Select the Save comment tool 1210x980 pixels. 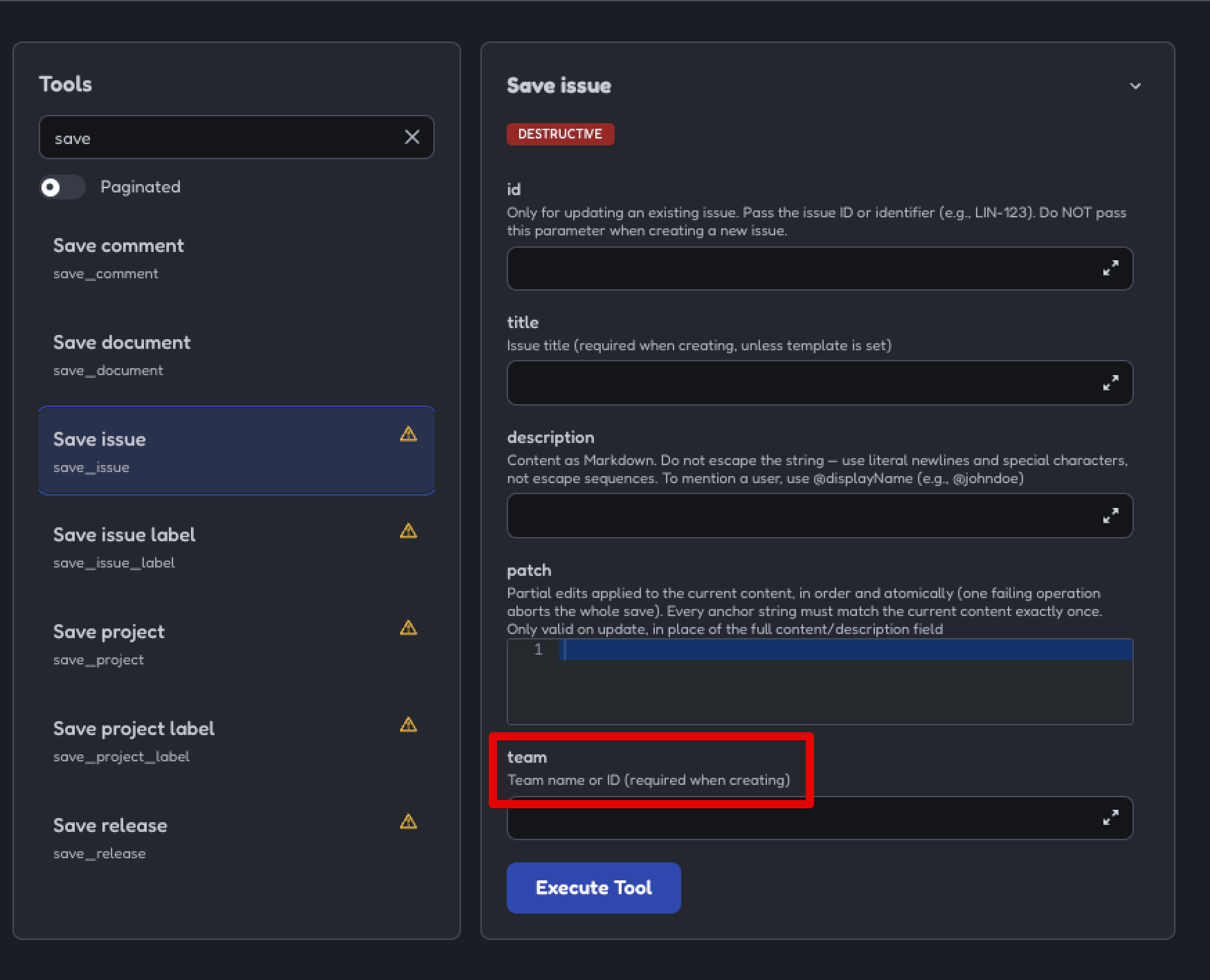237,258
